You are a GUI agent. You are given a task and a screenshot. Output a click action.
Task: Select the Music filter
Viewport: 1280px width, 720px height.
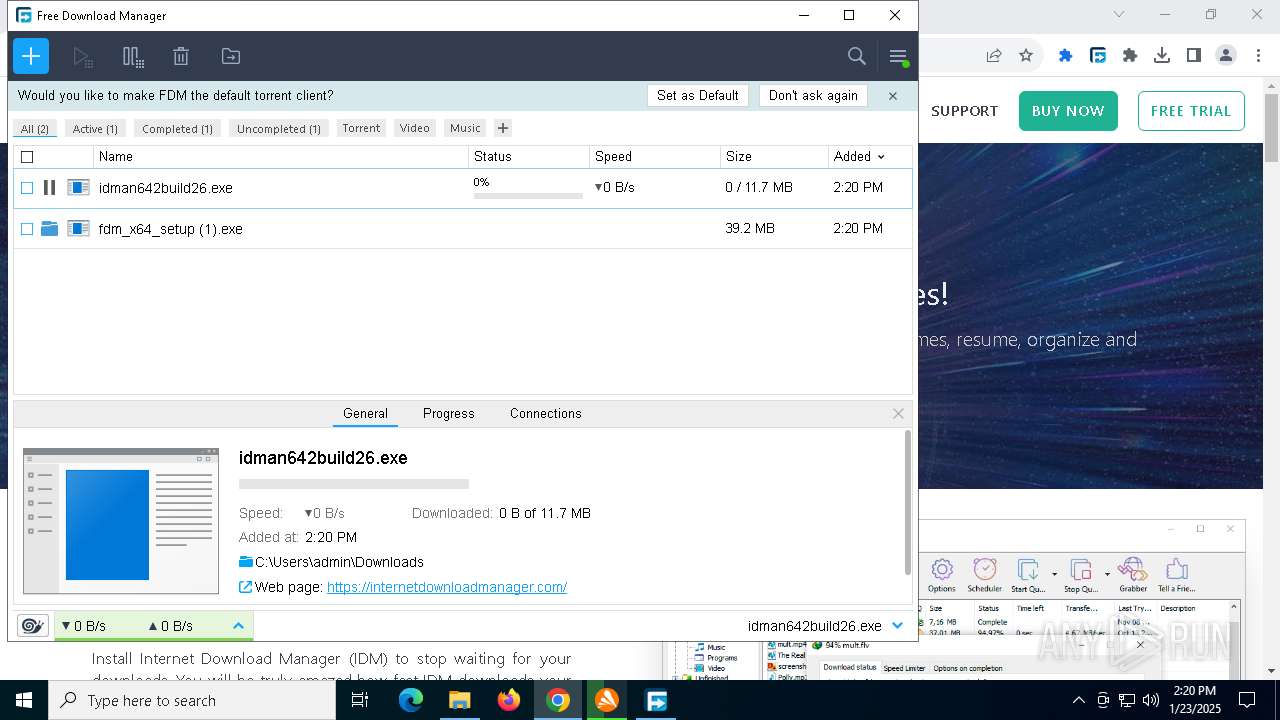(x=465, y=128)
